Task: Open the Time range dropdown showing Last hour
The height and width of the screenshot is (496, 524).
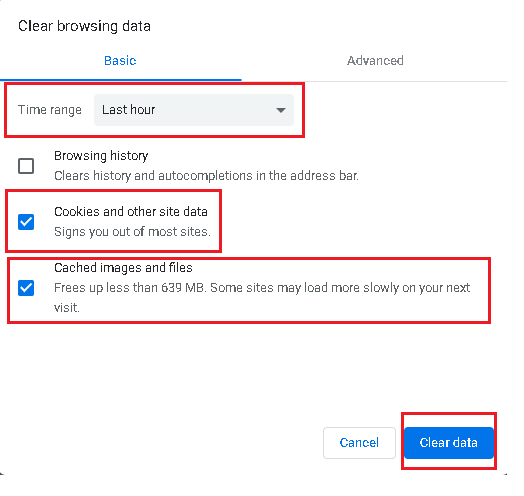Action: click(194, 110)
